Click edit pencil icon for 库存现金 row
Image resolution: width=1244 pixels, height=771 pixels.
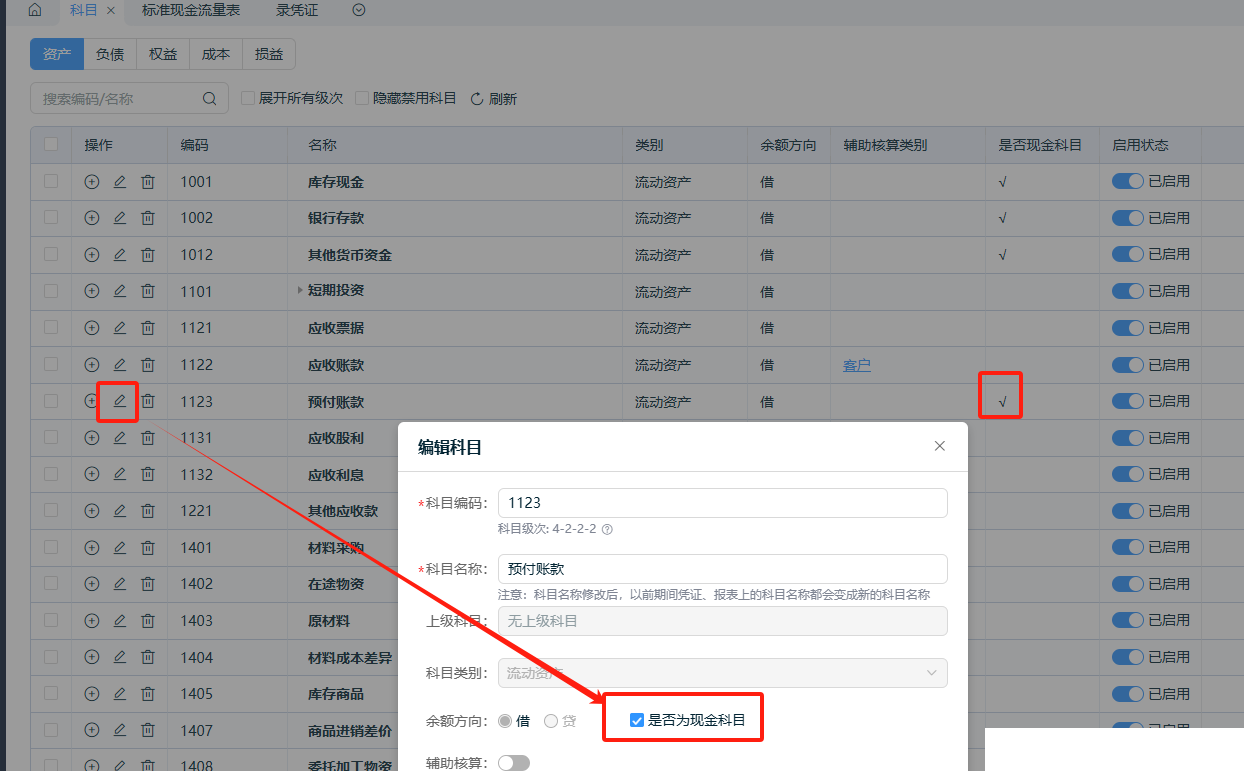click(x=120, y=182)
